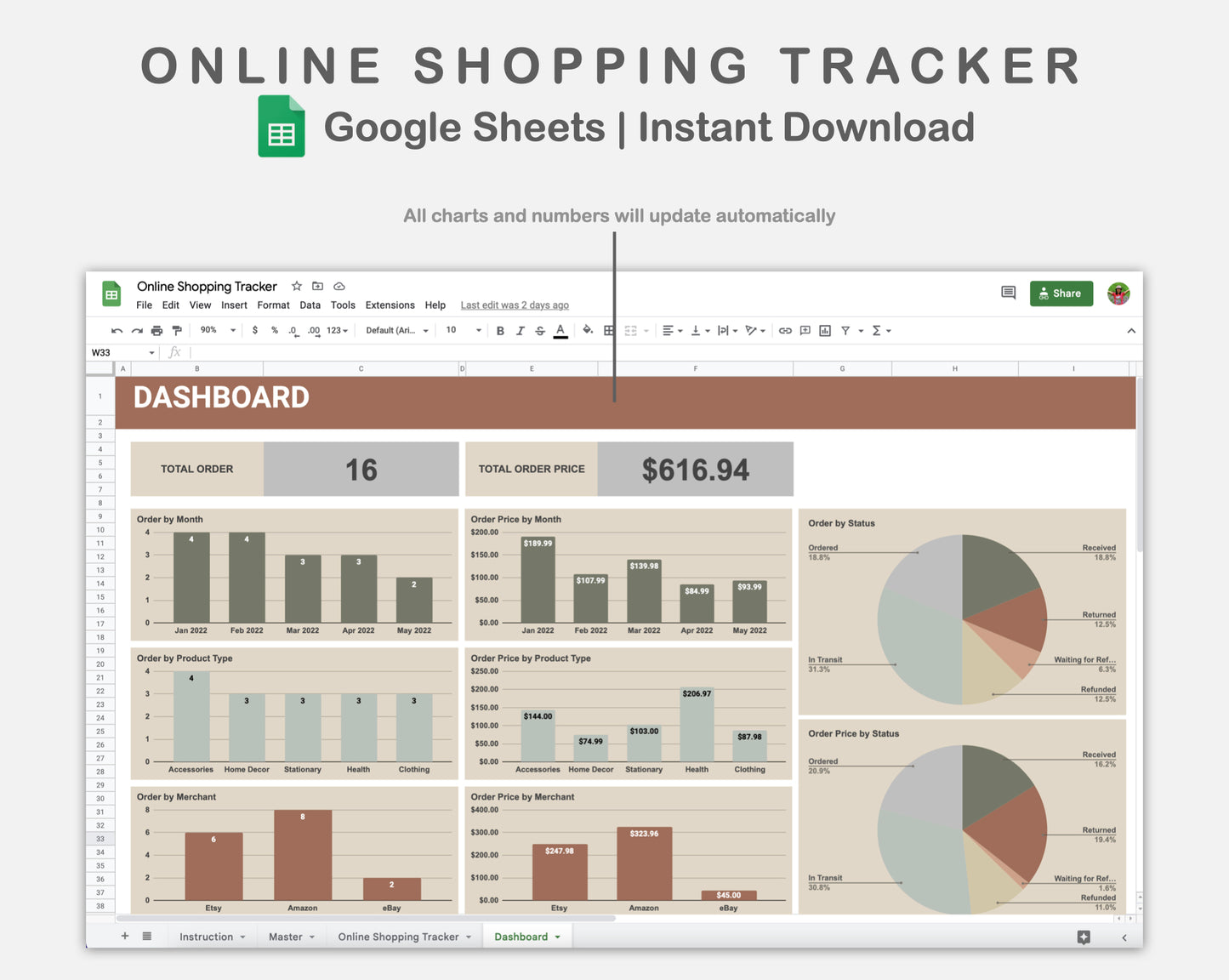Click the Percent format icon
Viewport: 1229px width, 980px height.
tap(274, 330)
